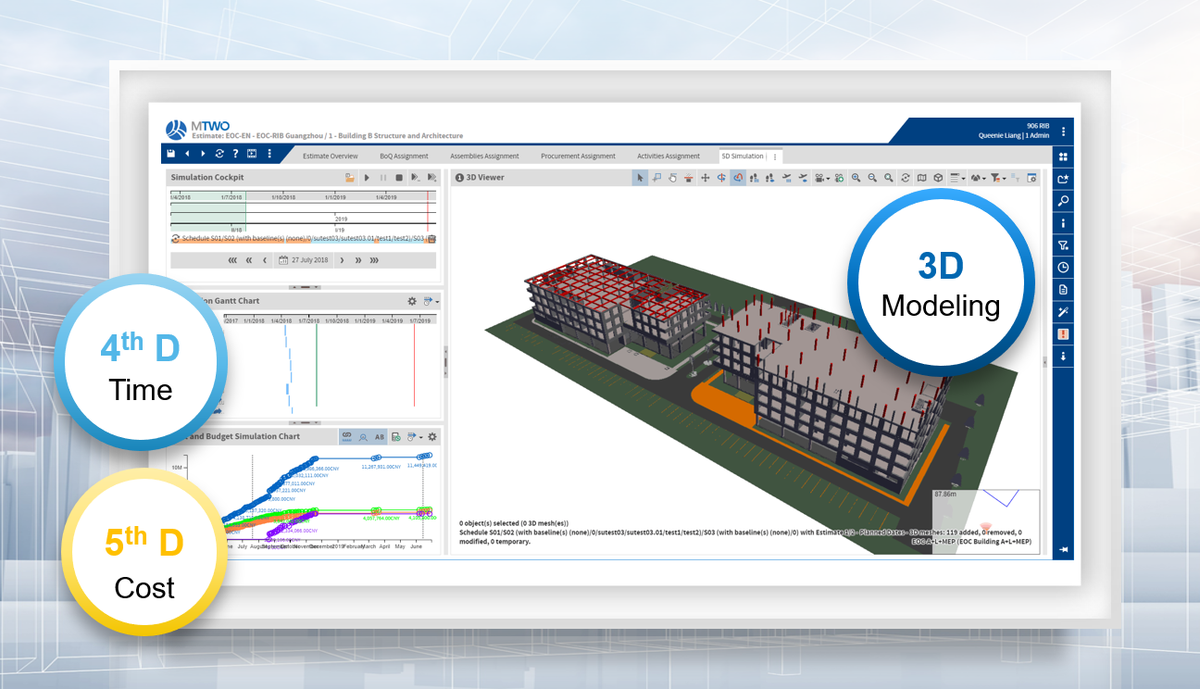1200x689 pixels.
Task: Click the document refresh icon in Budget Chart
Action: pos(396,437)
